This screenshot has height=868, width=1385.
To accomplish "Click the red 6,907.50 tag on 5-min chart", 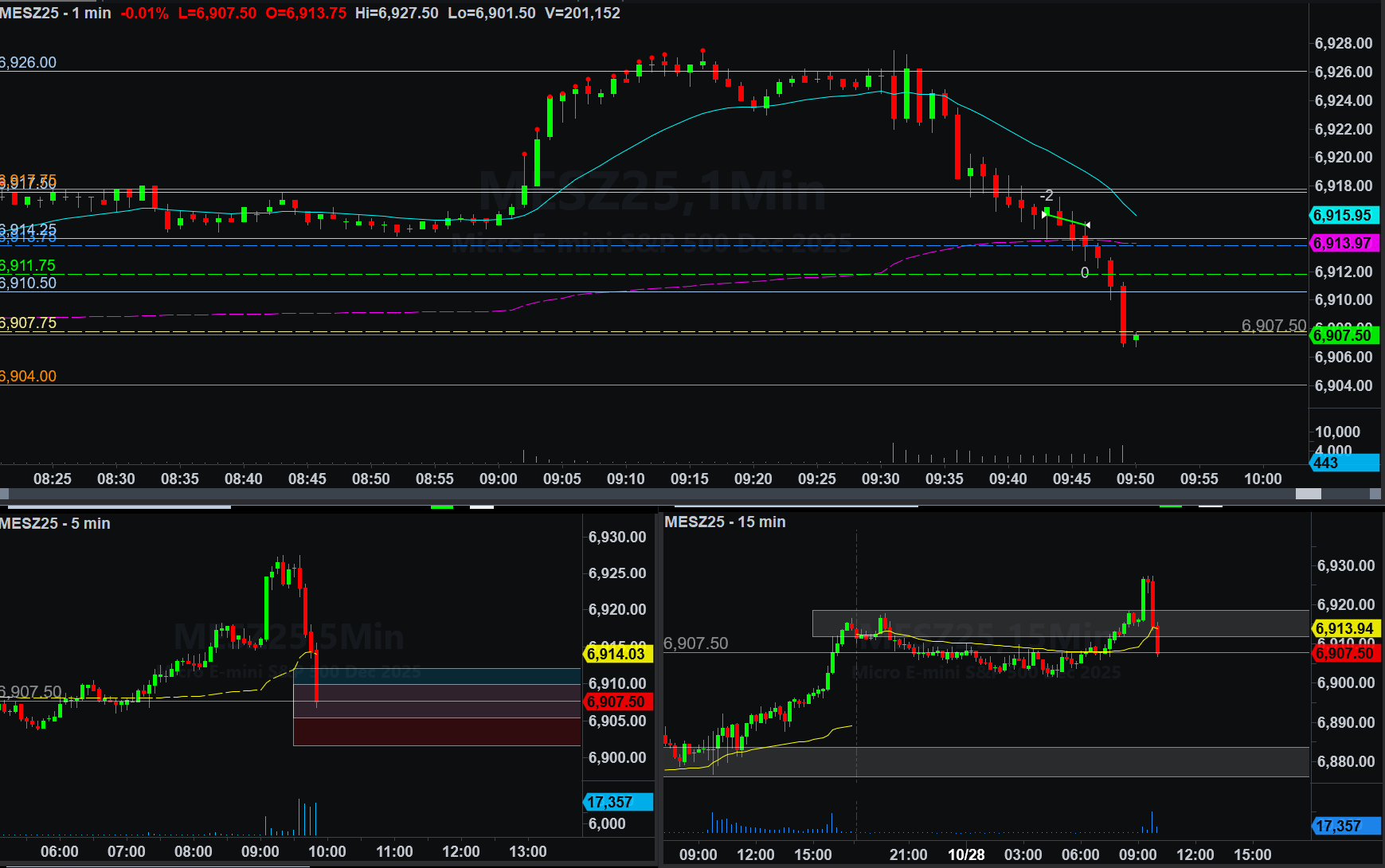I will (617, 702).
